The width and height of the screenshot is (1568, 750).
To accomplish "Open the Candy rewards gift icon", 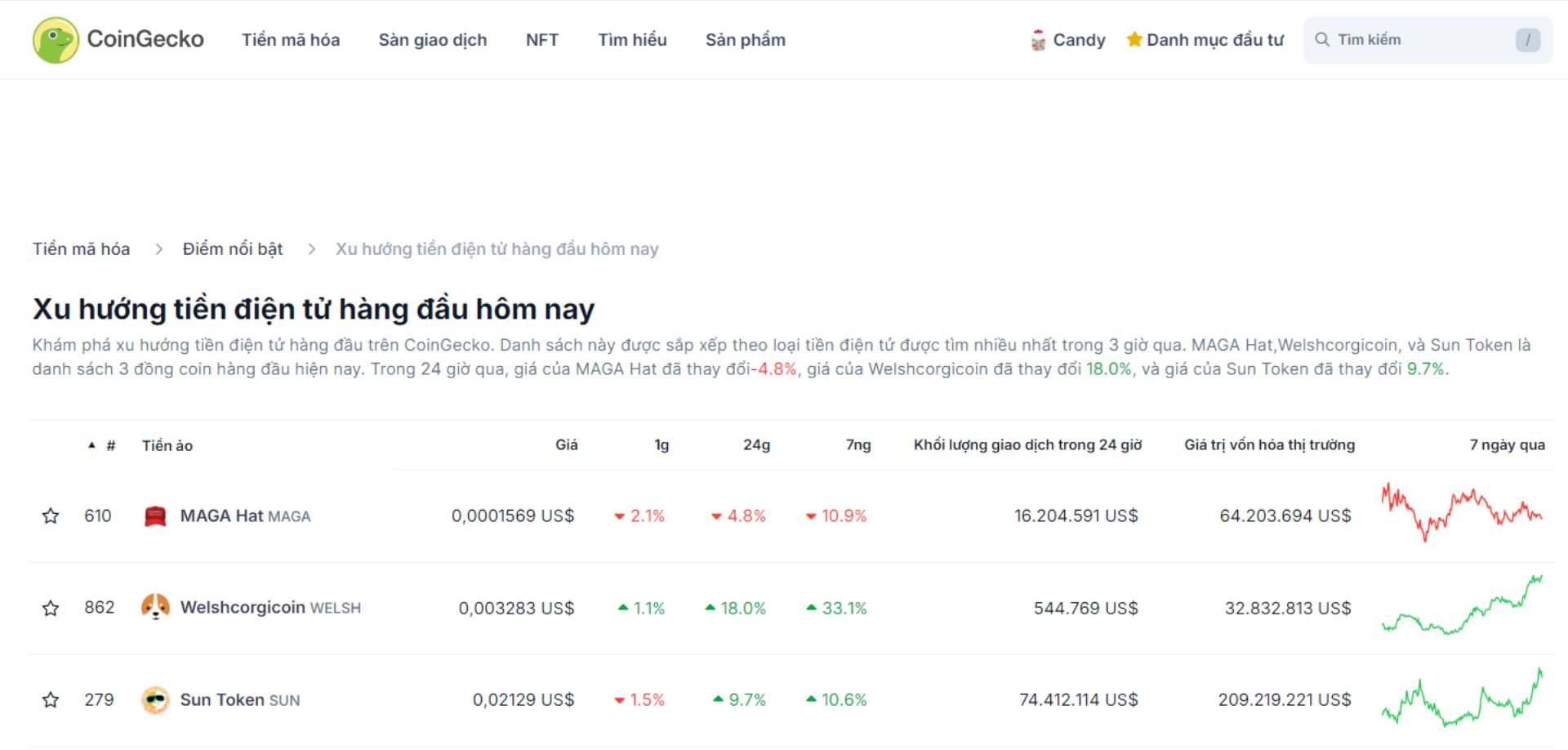I will click(x=1038, y=38).
